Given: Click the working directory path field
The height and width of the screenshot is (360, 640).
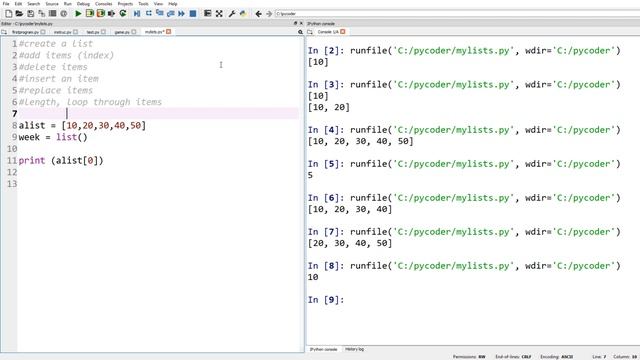Looking at the screenshot, I should click(x=457, y=13).
